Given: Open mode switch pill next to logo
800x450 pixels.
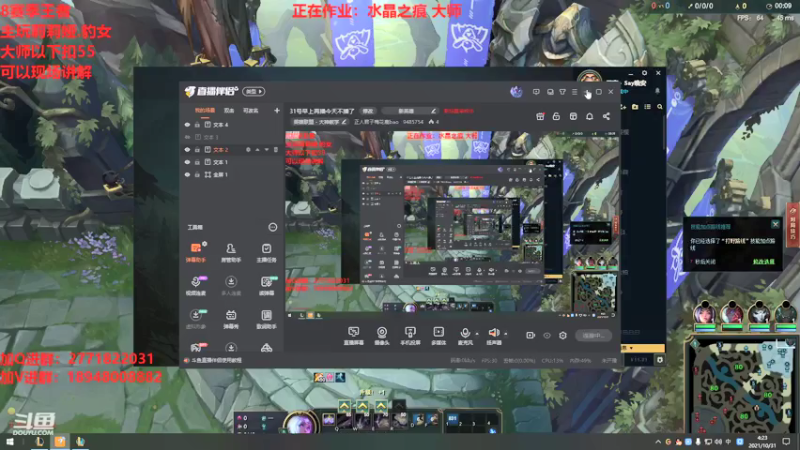Looking at the screenshot, I should pos(254,91).
